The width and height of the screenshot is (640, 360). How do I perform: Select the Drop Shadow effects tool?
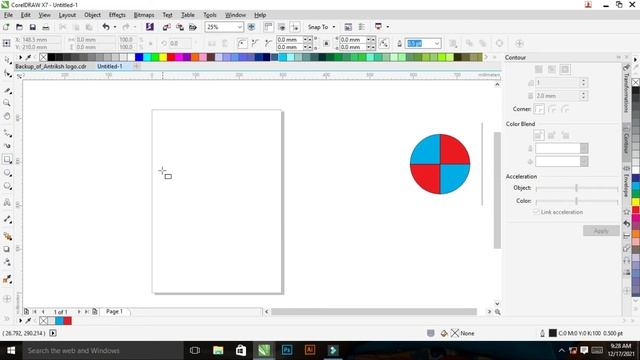pyautogui.click(x=7, y=249)
